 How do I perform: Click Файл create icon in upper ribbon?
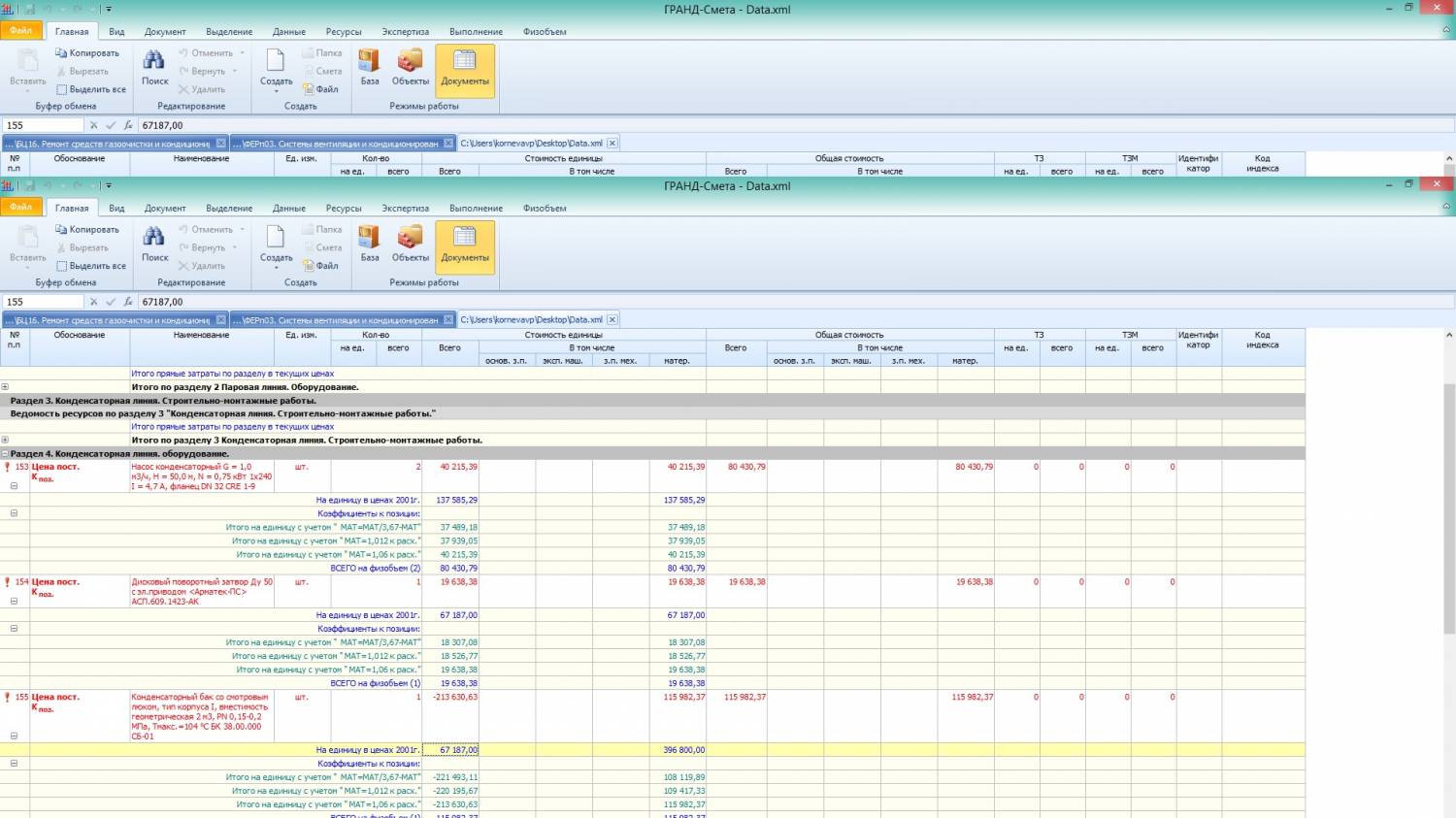[309, 89]
